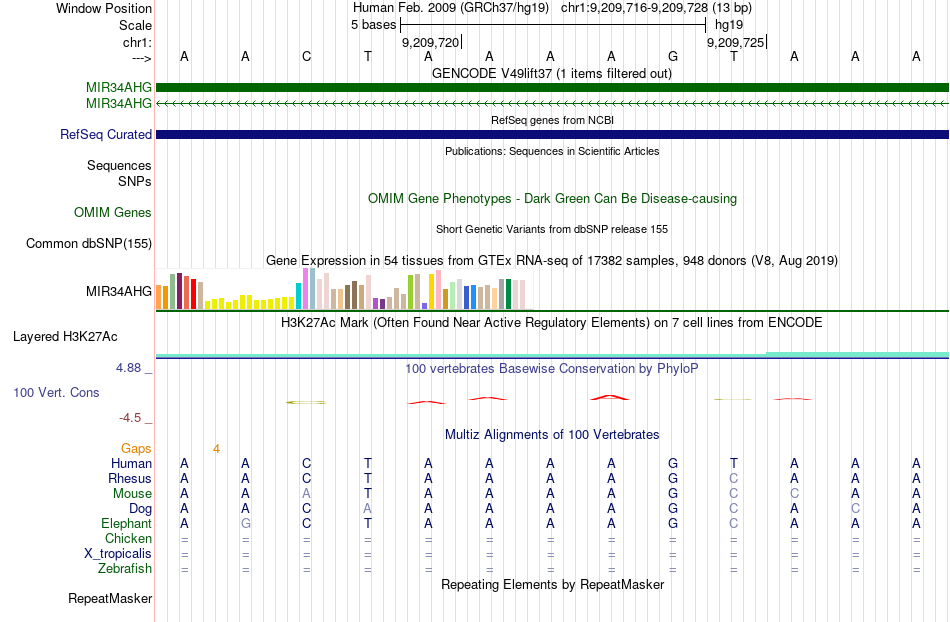950x622 pixels.
Task: Open Publications: Sequences in Scientific Articles title
Action: (x=552, y=151)
